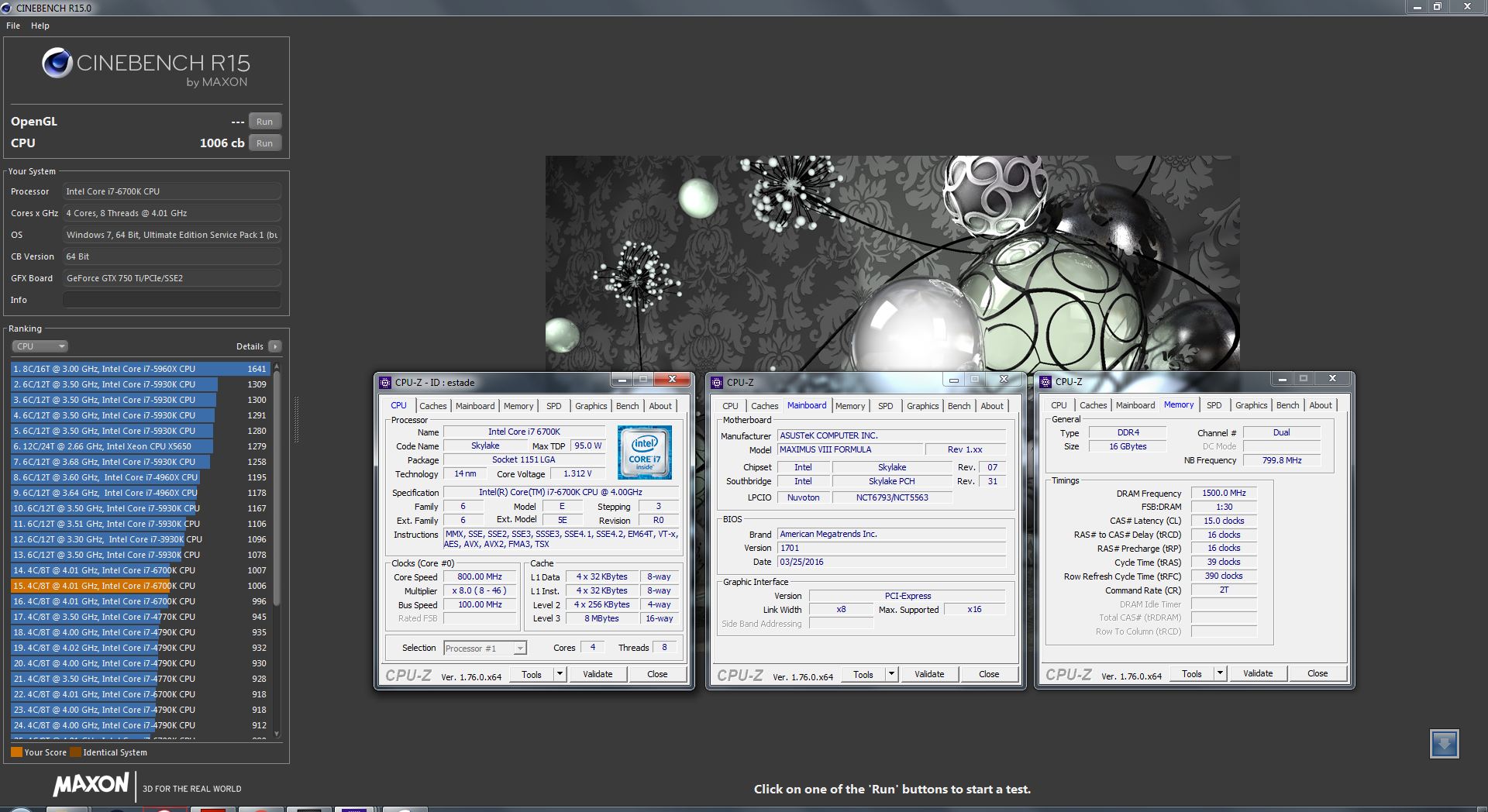Click the orange Your Score legend swatch

16,752
